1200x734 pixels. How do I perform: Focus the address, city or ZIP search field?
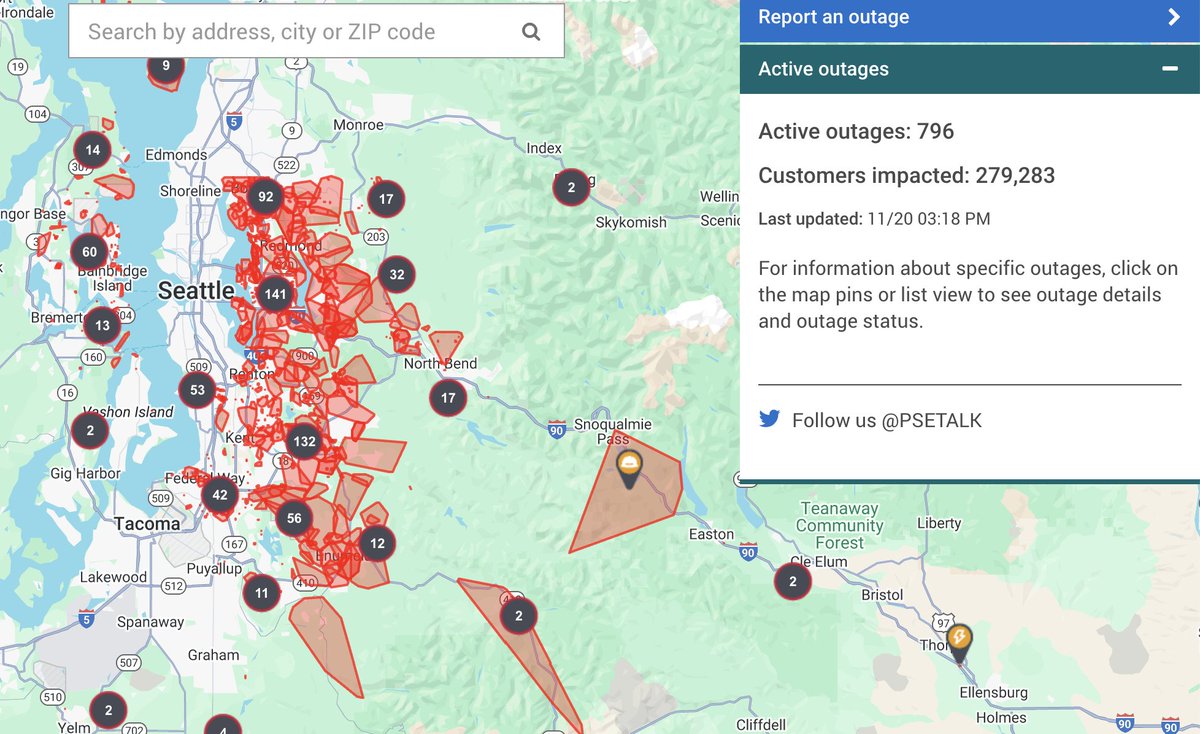(316, 31)
